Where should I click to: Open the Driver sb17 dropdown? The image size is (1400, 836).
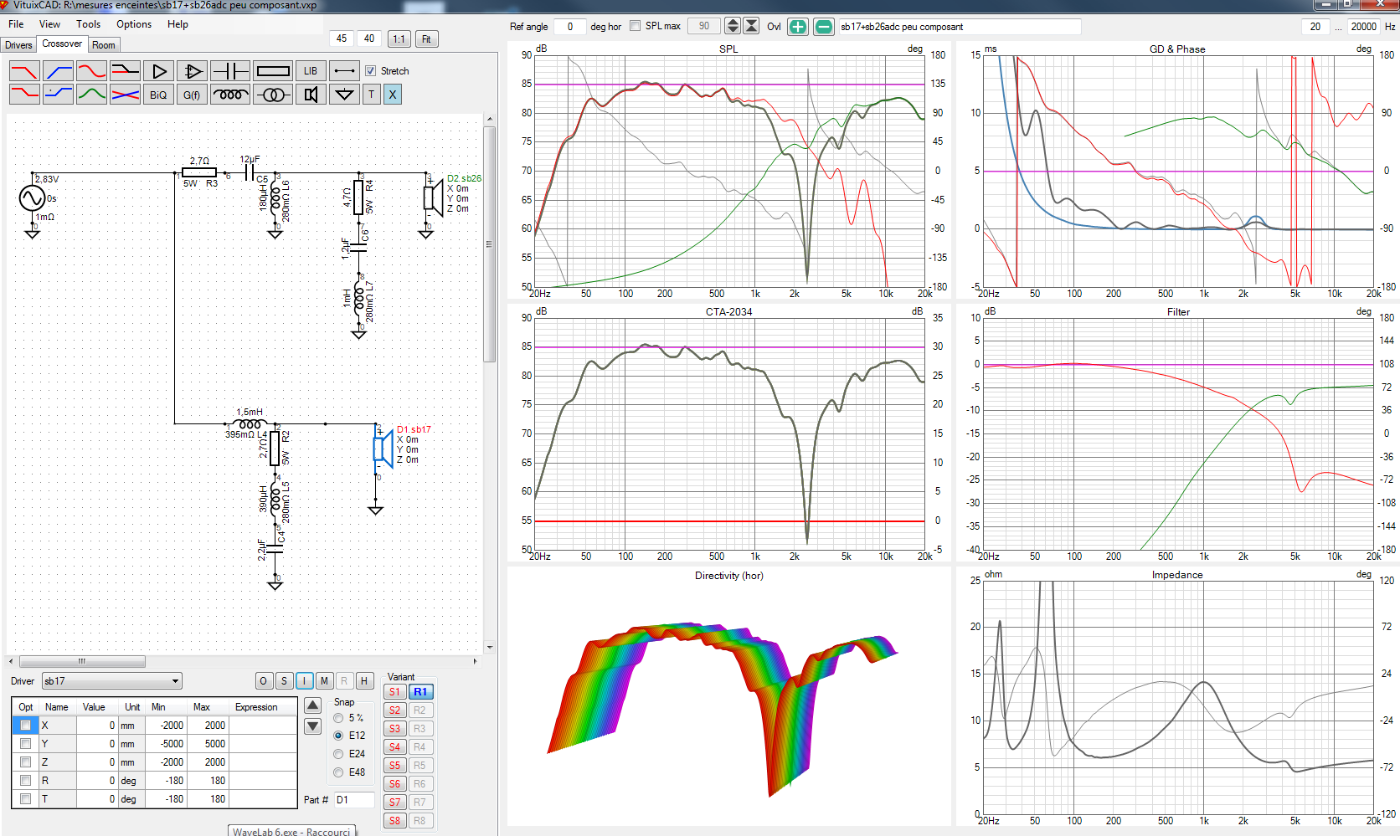(x=111, y=681)
